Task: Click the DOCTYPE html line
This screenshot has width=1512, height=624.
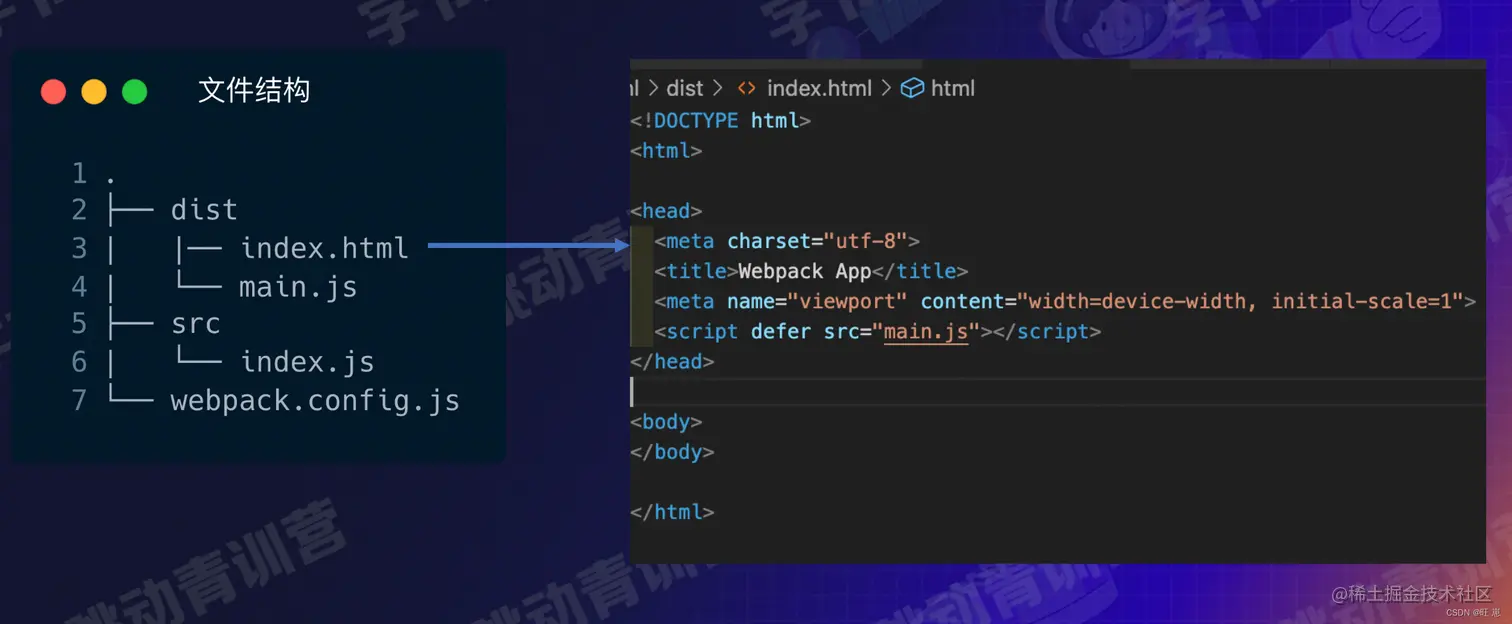Action: coord(720,121)
